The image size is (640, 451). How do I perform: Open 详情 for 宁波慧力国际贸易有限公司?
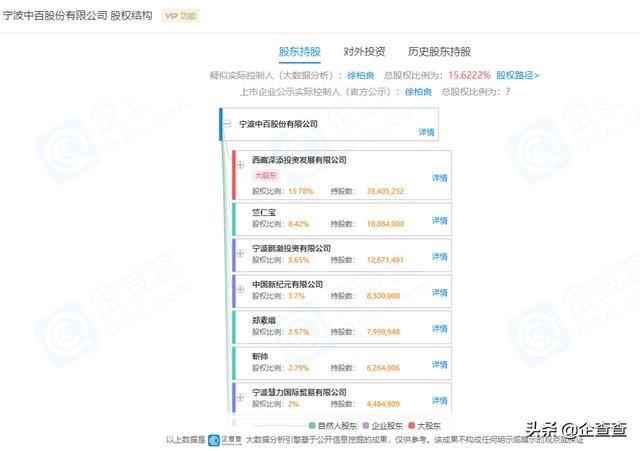[x=440, y=400]
